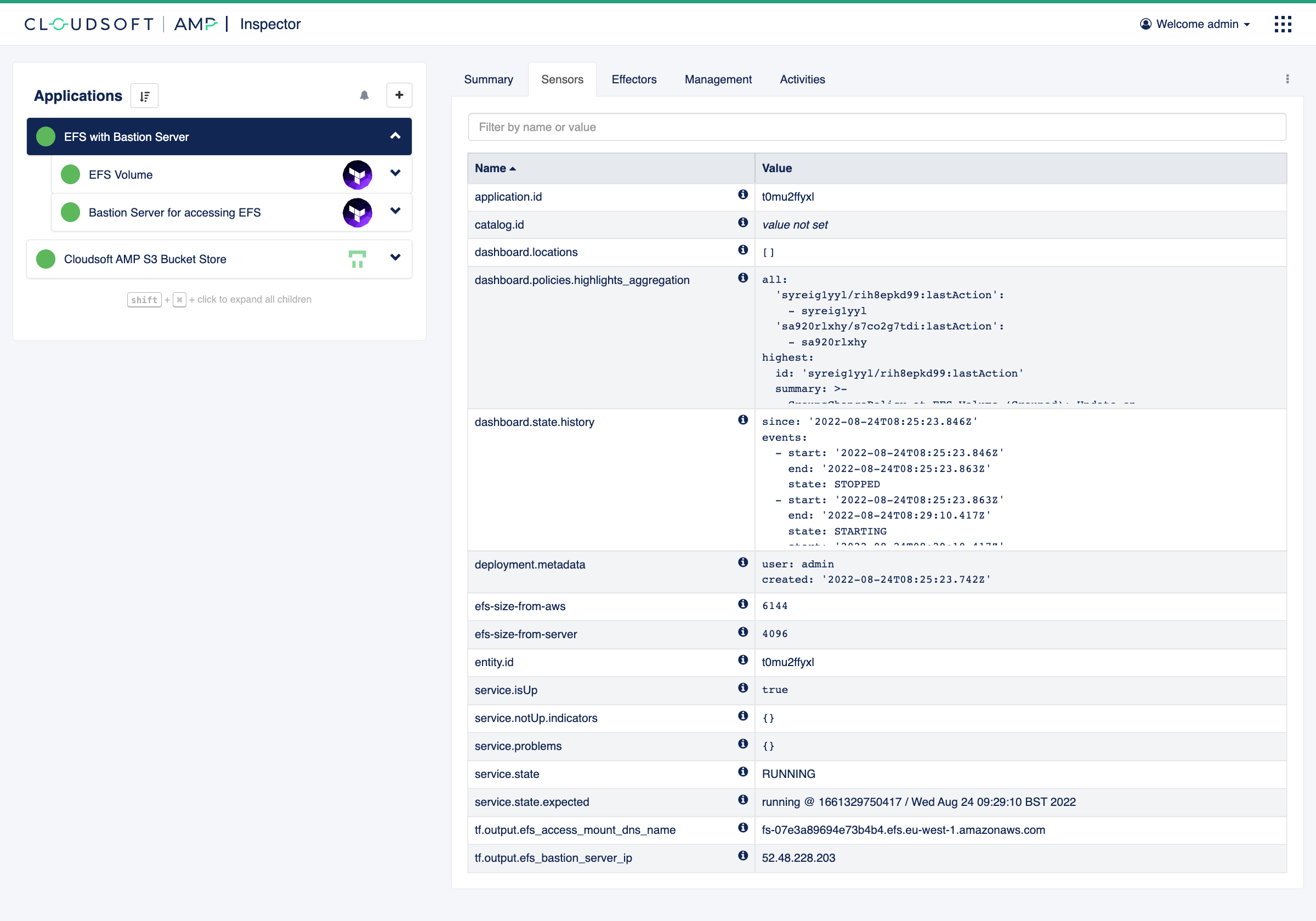Select EFS with Bastion Server application
The width and height of the screenshot is (1316, 921).
(219, 137)
